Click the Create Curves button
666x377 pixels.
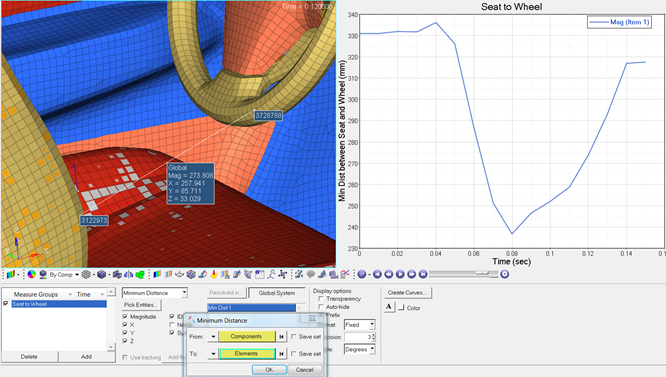[408, 293]
